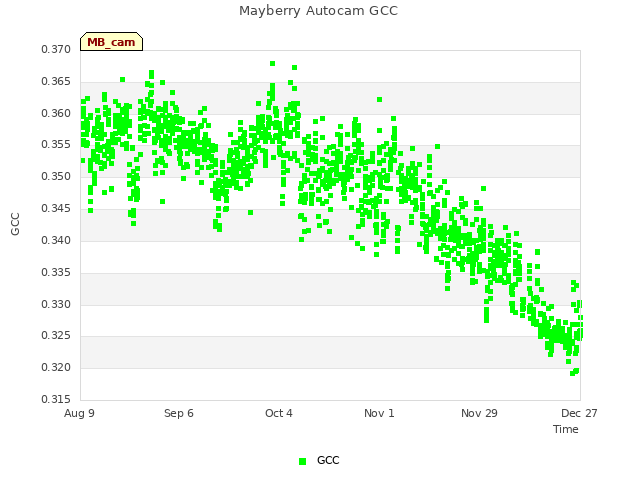Image resolution: width=640 pixels, height=480 pixels.
Task: Select the Sep 6 x-axis label
Action: click(x=179, y=413)
